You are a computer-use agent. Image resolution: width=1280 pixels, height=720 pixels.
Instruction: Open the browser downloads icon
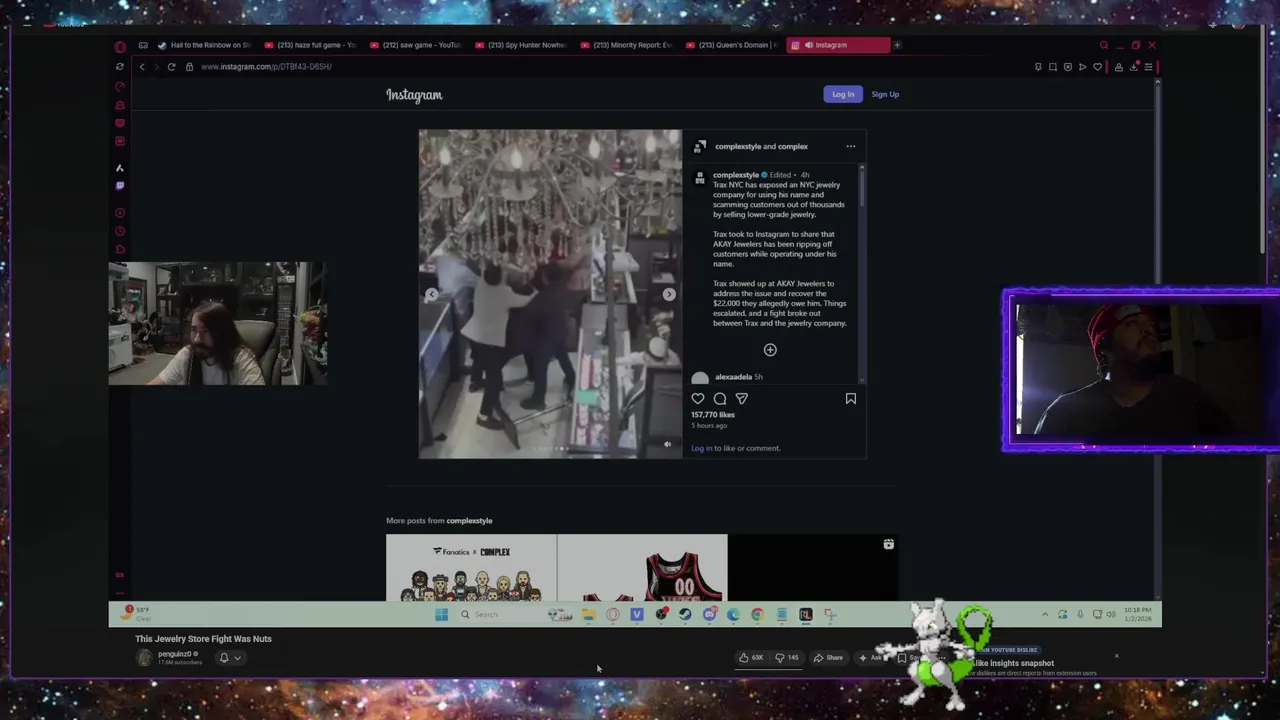(1133, 67)
